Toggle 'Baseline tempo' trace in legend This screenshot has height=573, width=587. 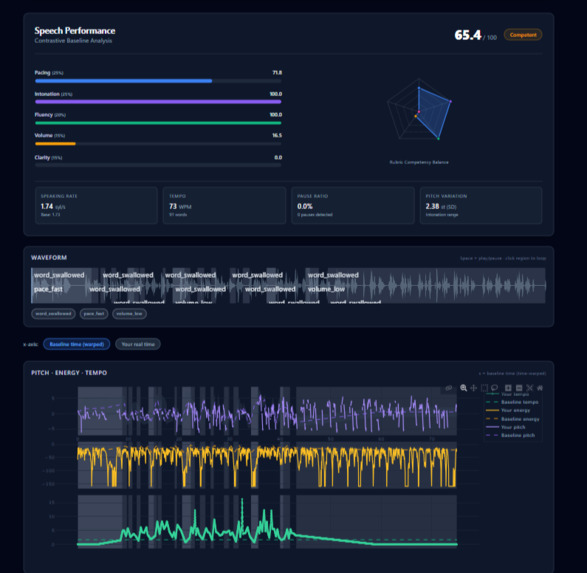pyautogui.click(x=512, y=402)
